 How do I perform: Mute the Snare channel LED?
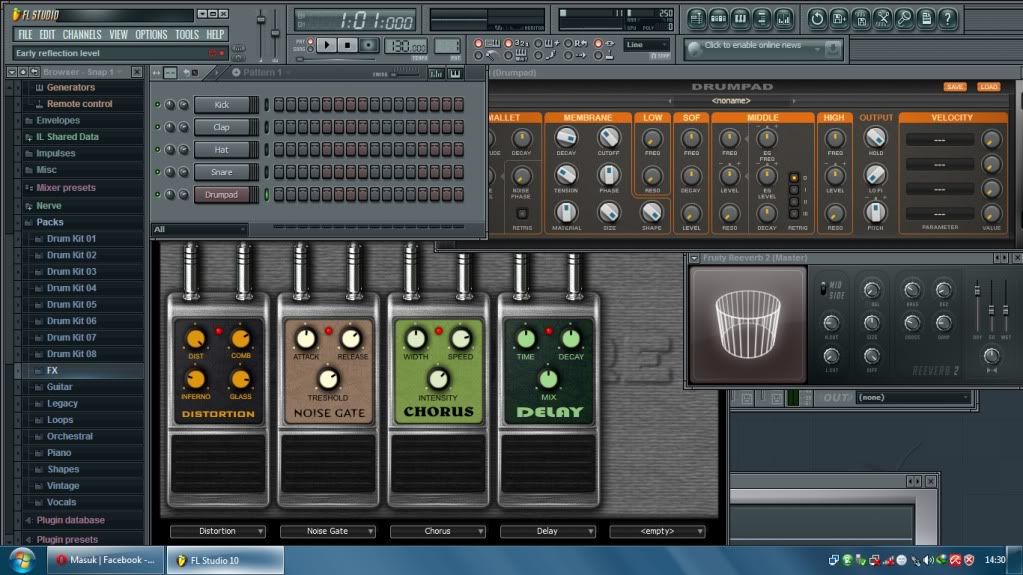[x=157, y=172]
